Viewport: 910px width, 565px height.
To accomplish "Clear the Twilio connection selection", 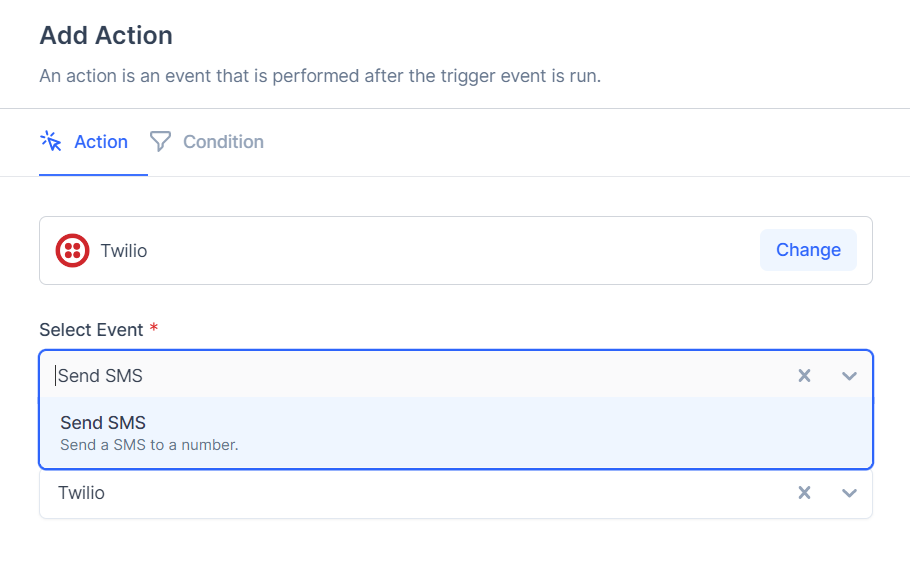I will pyautogui.click(x=804, y=493).
